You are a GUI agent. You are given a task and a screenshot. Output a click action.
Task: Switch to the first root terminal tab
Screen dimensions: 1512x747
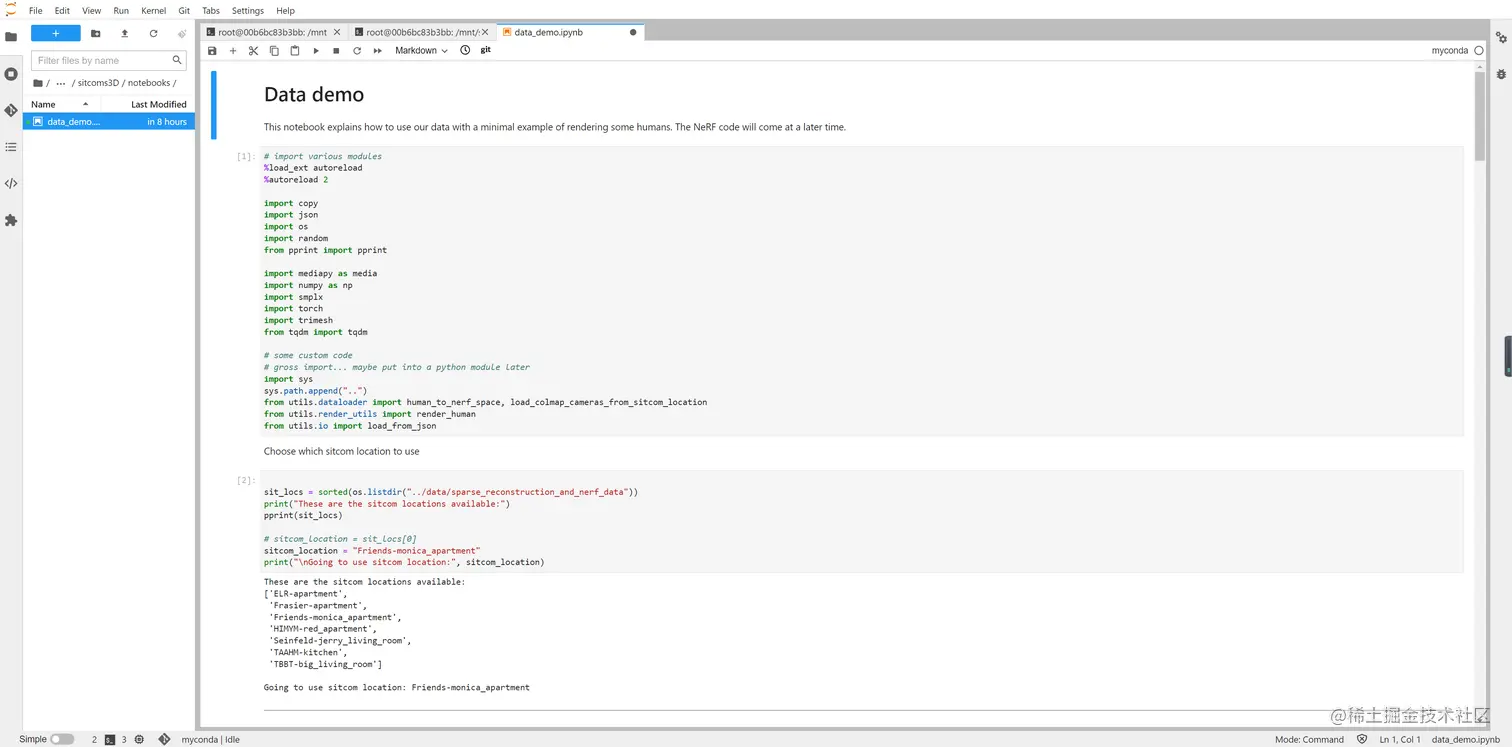[273, 32]
